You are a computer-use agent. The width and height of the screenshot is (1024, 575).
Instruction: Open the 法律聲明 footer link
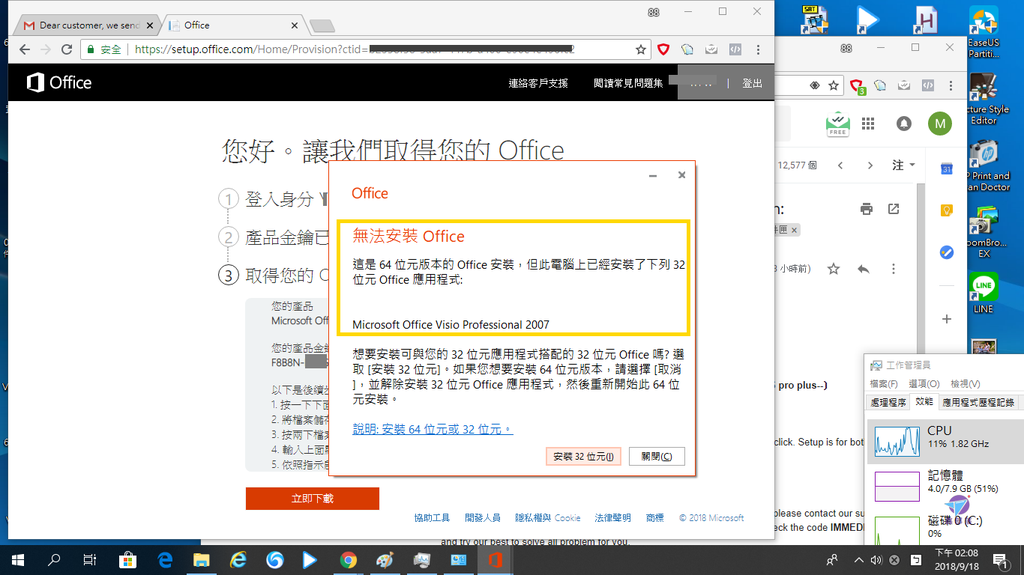(613, 518)
